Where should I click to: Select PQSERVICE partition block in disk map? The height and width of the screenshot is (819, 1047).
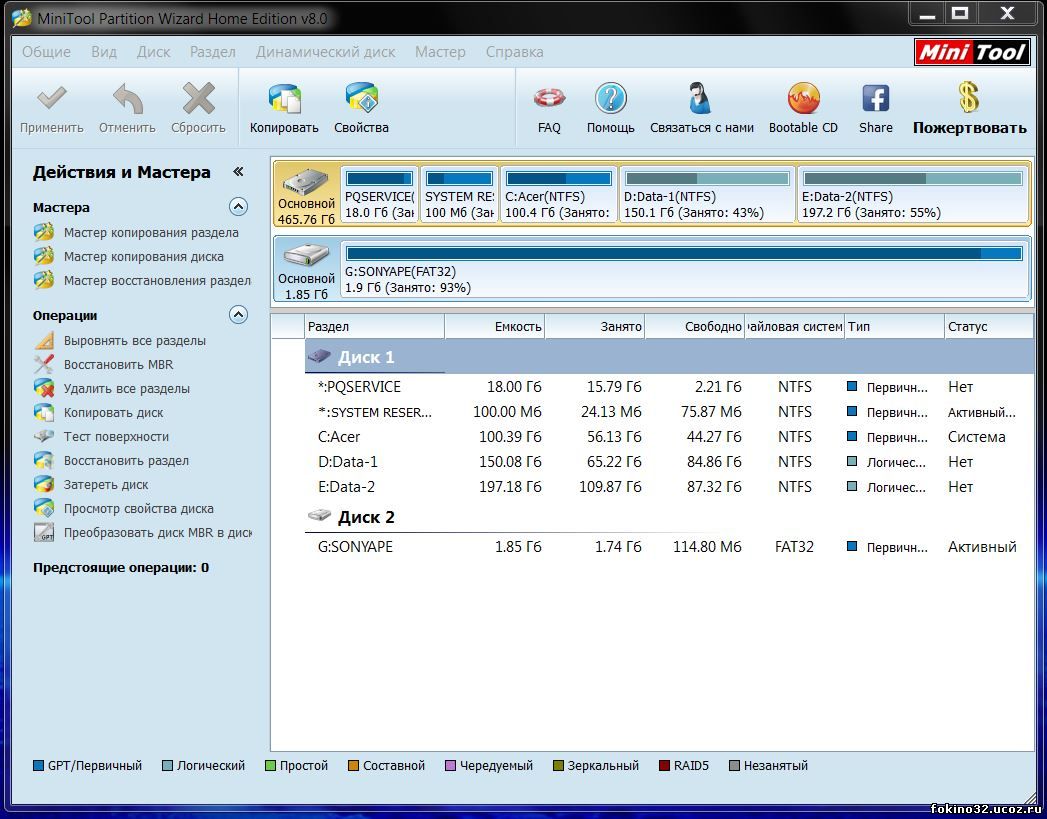click(x=379, y=195)
